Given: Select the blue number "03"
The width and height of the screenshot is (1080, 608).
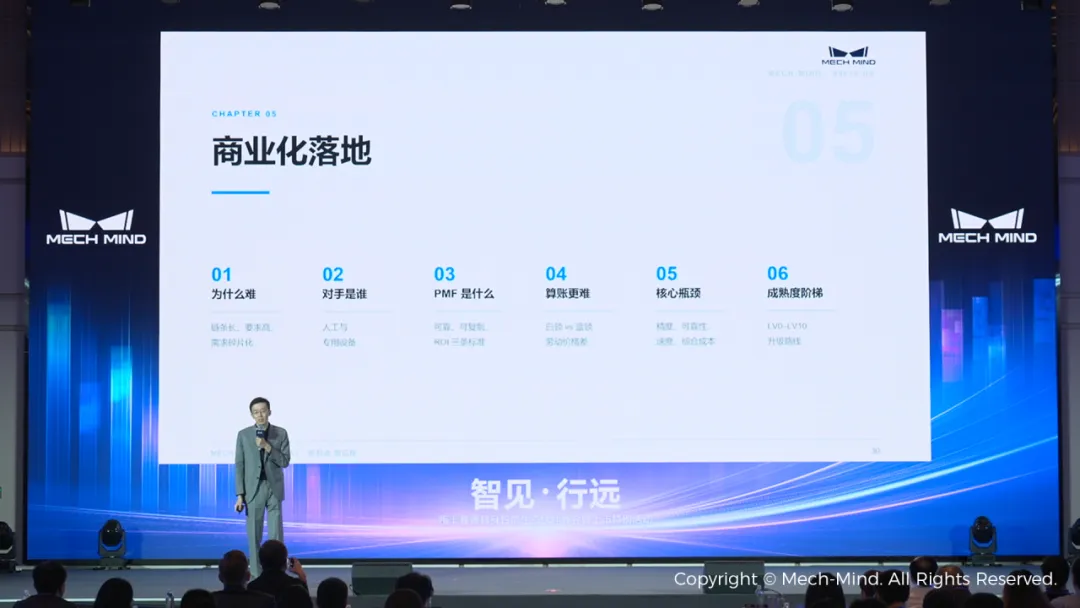Looking at the screenshot, I should [x=444, y=274].
